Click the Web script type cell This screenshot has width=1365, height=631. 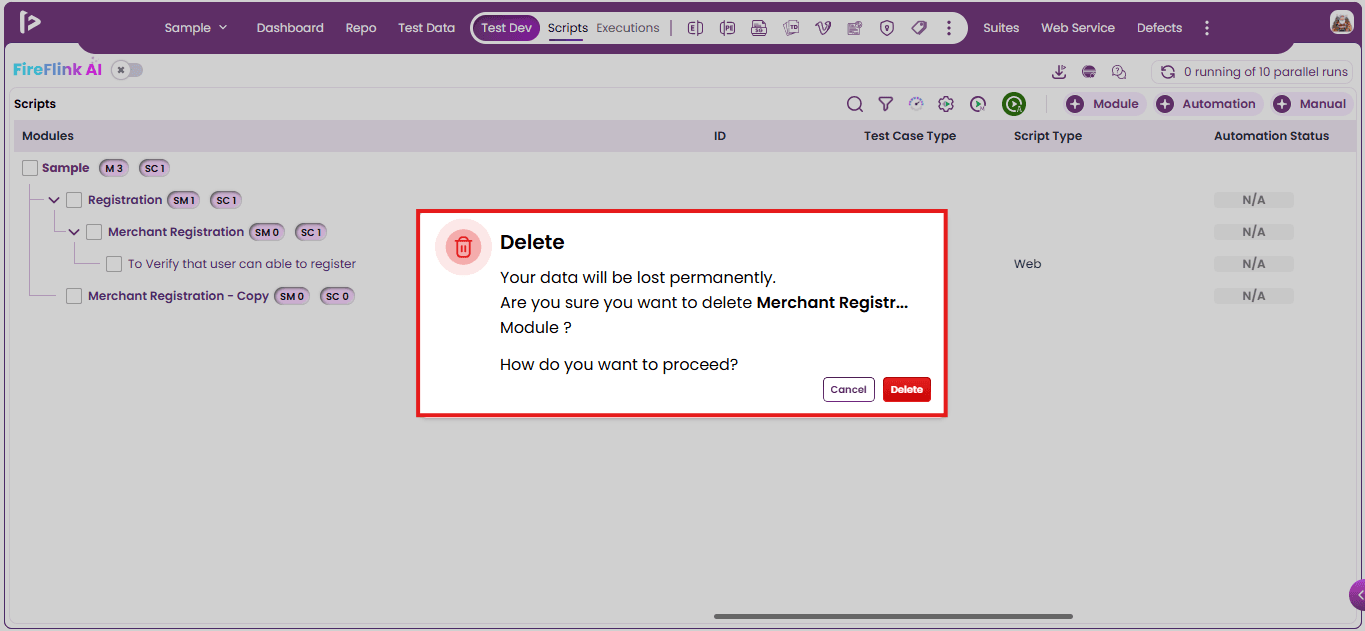click(x=1027, y=264)
